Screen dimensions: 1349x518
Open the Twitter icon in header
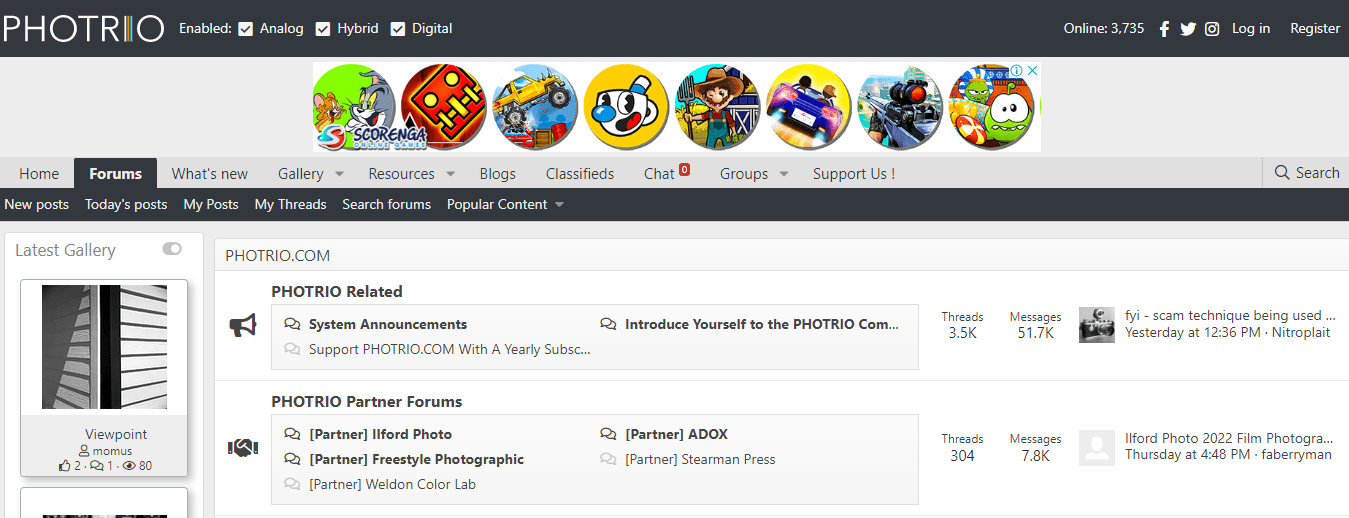1188,29
